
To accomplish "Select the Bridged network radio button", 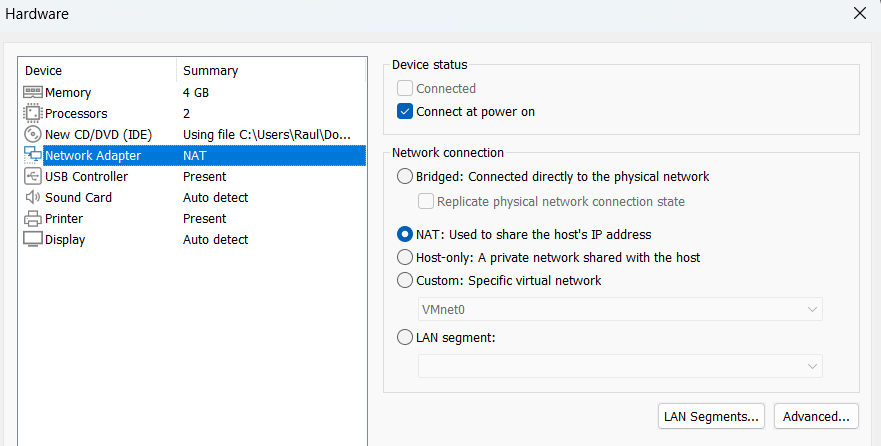I will 405,176.
